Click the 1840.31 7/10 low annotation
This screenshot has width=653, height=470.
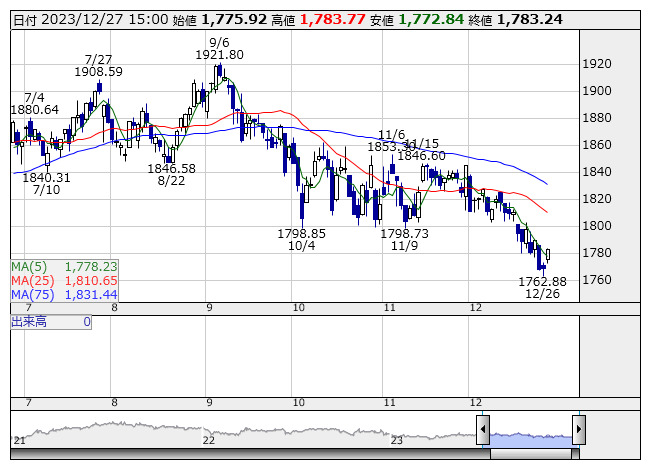pyautogui.click(x=46, y=184)
